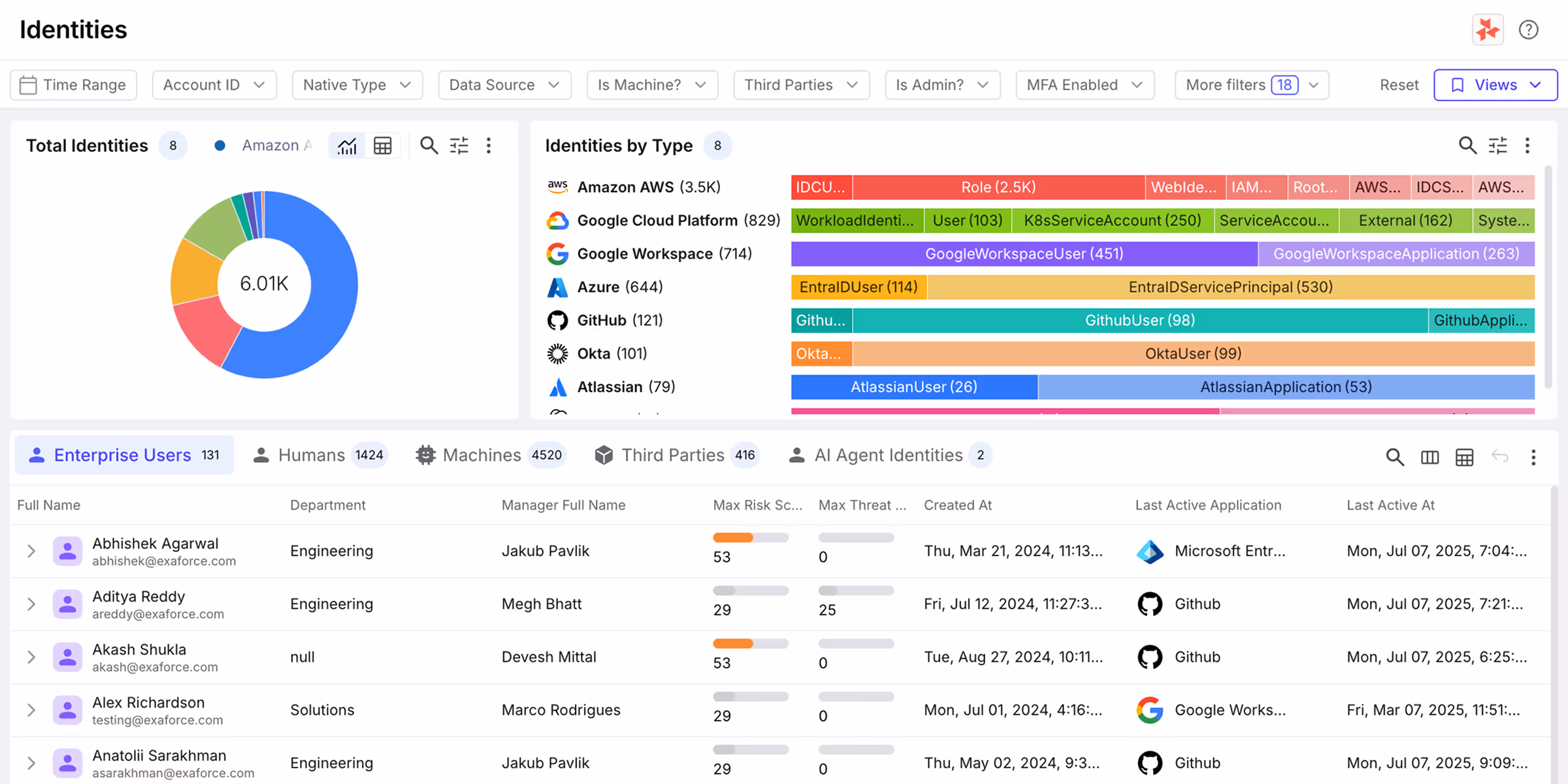The height and width of the screenshot is (784, 1568).
Task: Click the Okta logo icon
Action: tap(557, 353)
